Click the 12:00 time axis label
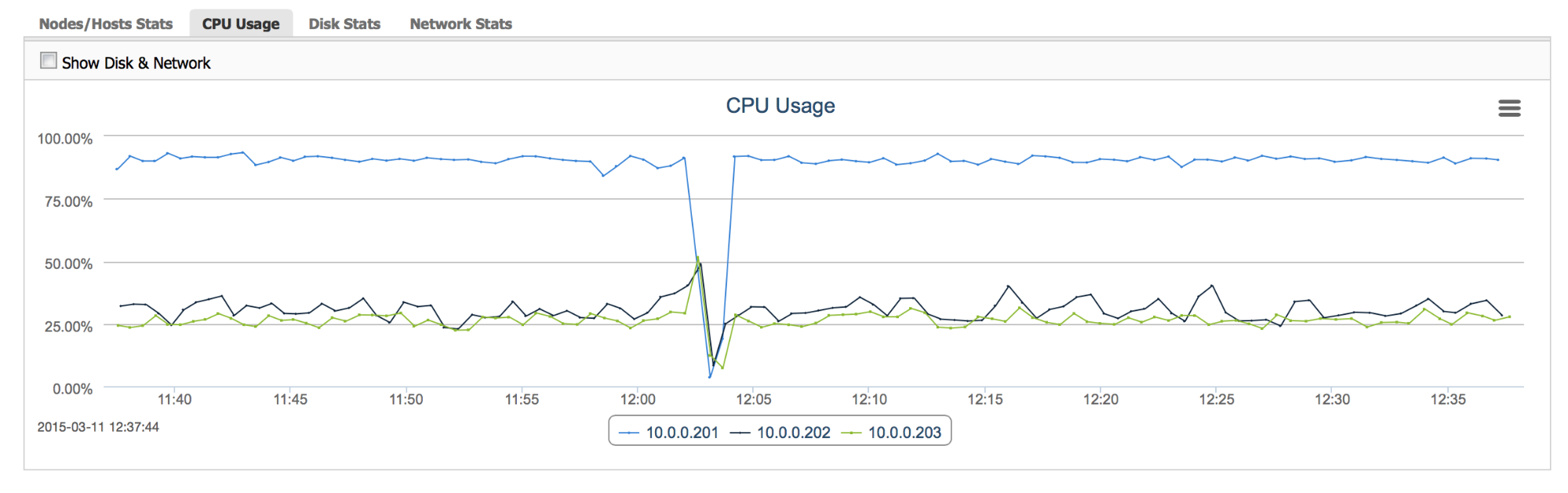Viewport: 1568px width, 493px height. tap(638, 400)
